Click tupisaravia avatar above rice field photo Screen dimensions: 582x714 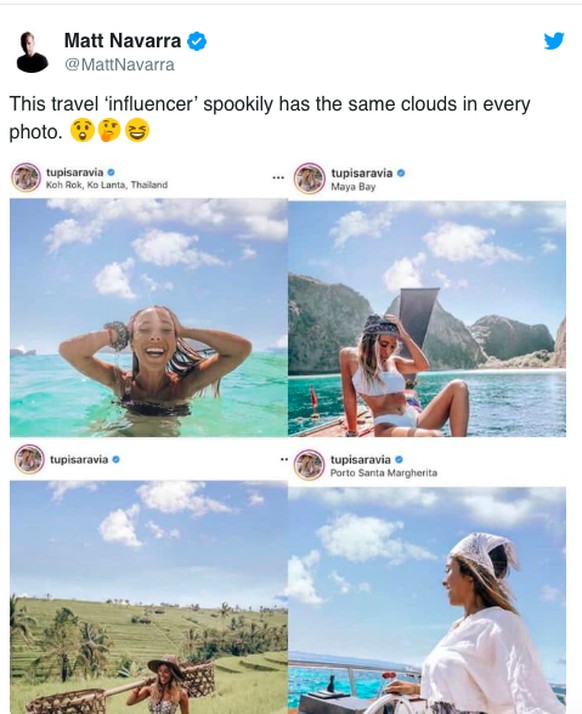(29, 459)
